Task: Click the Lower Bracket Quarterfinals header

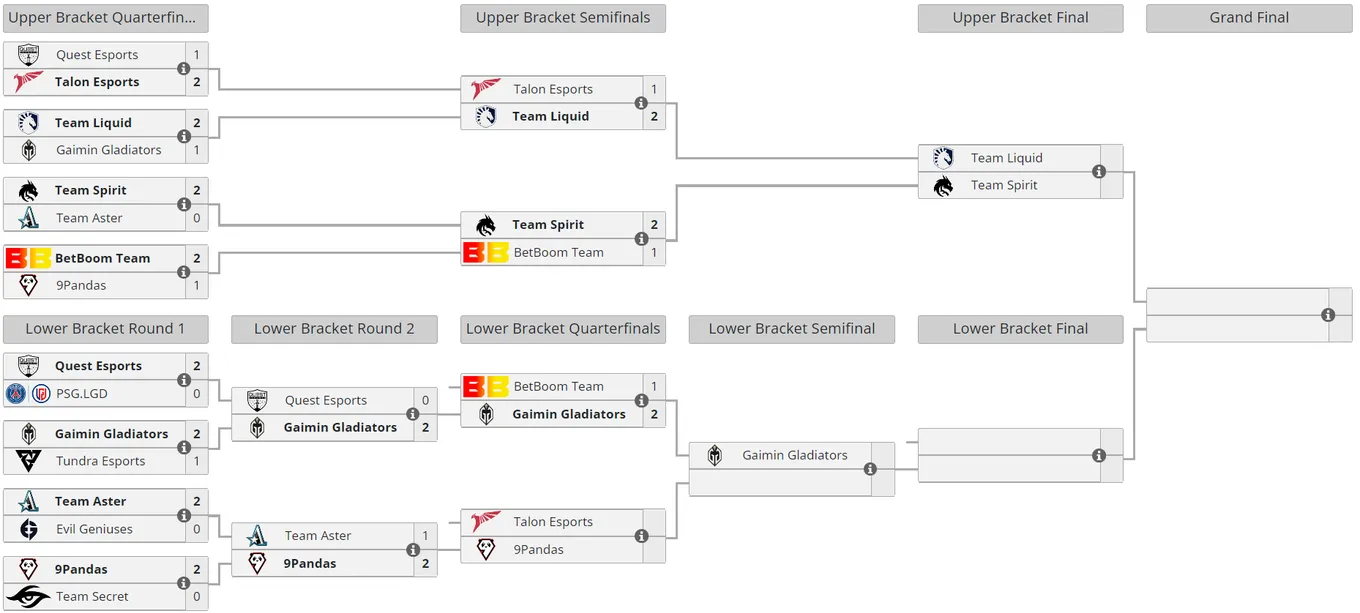Action: pos(563,329)
